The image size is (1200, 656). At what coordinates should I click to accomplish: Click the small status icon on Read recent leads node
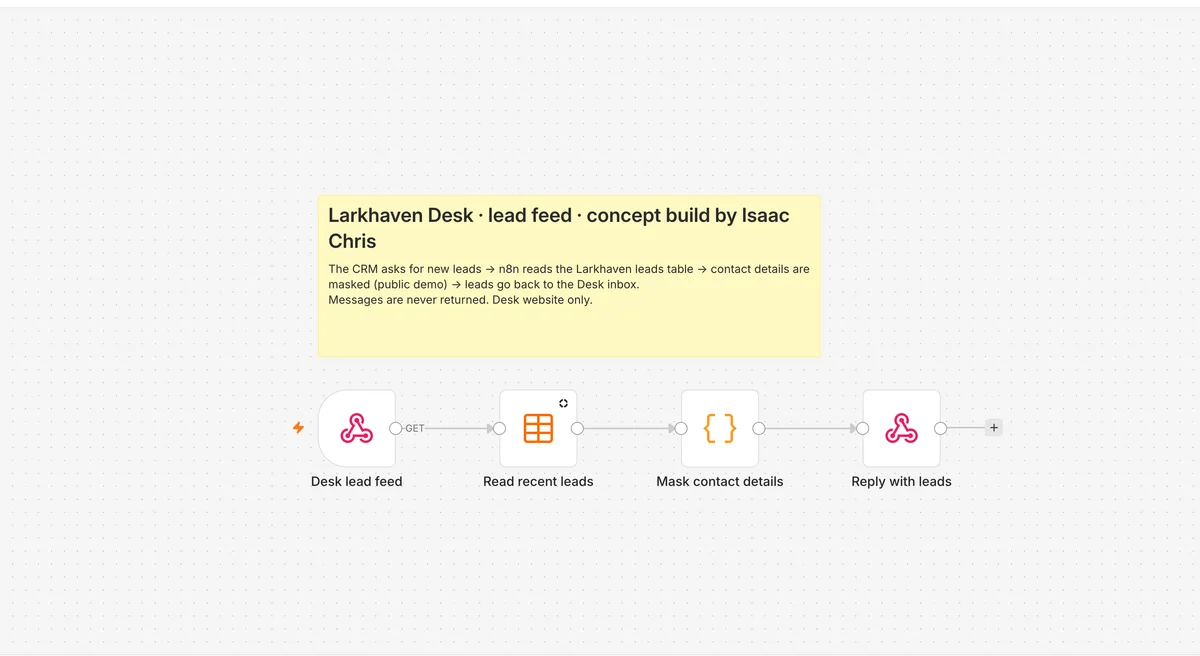(564, 403)
